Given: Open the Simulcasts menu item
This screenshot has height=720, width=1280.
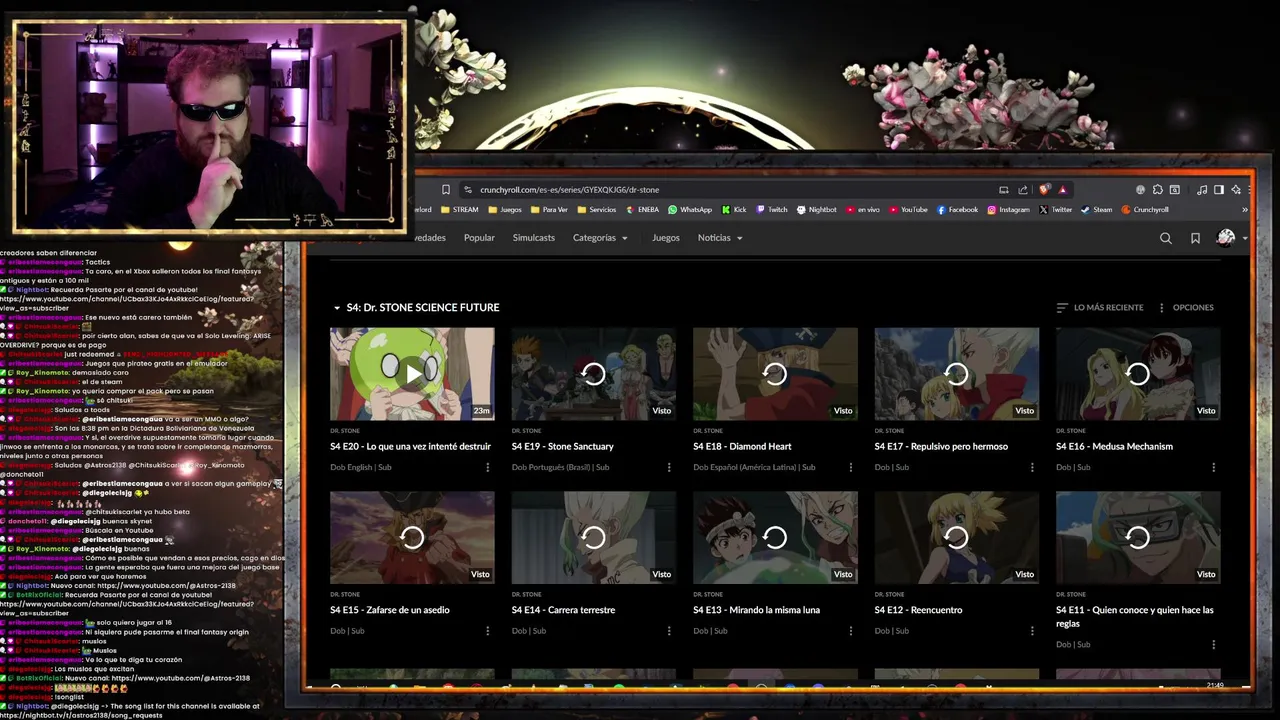Looking at the screenshot, I should (x=533, y=238).
